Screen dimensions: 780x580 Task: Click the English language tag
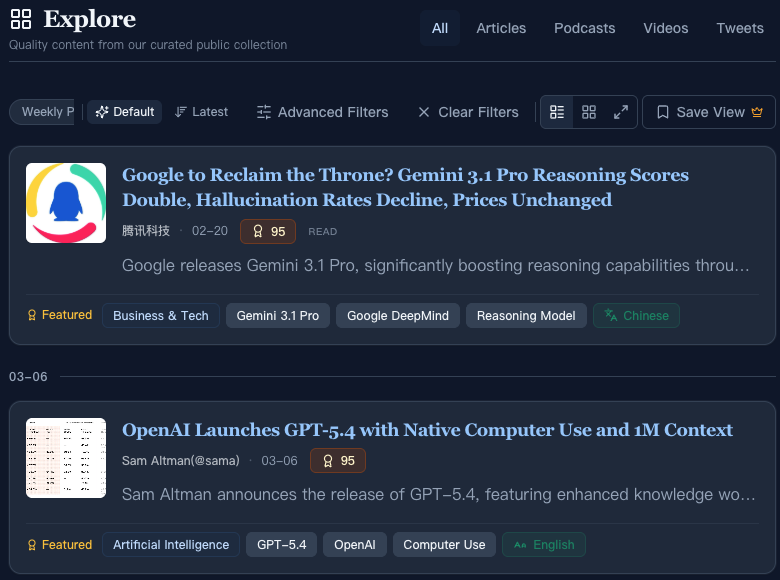544,545
